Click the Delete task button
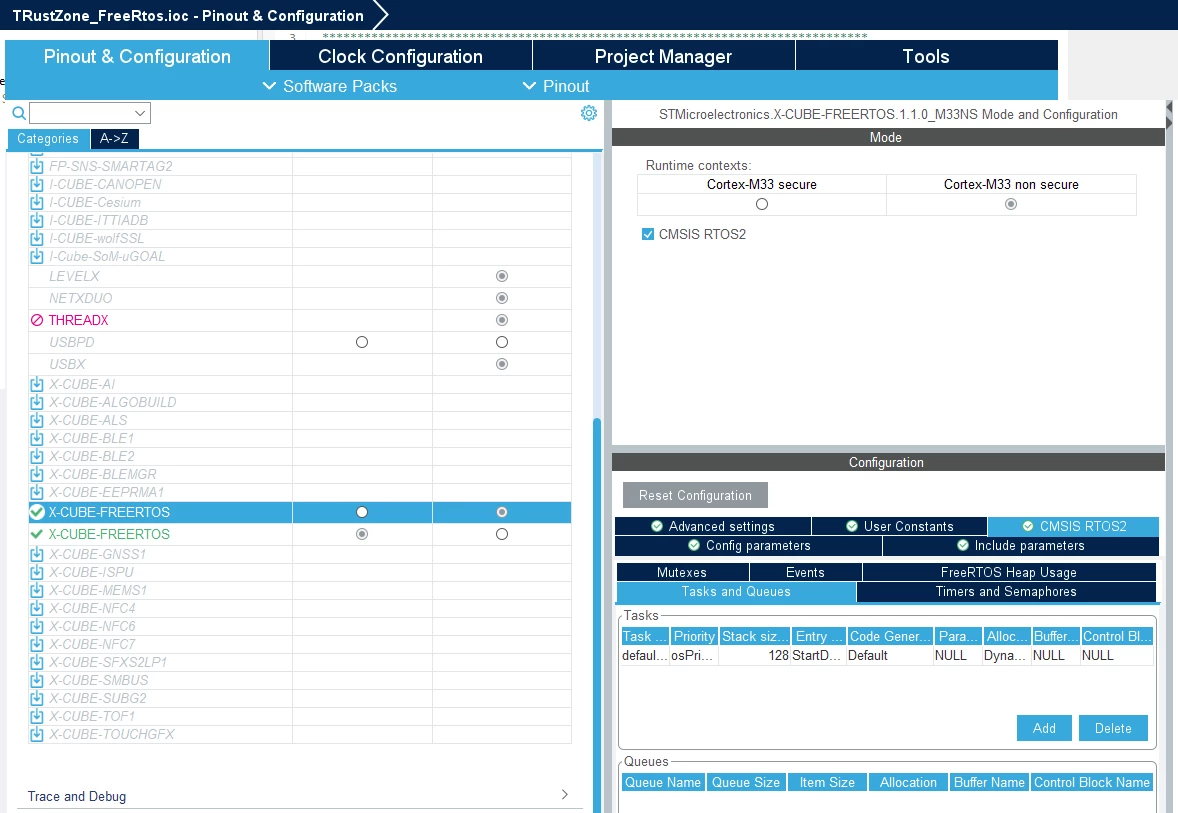This screenshot has height=813, width=1178. coord(1113,728)
